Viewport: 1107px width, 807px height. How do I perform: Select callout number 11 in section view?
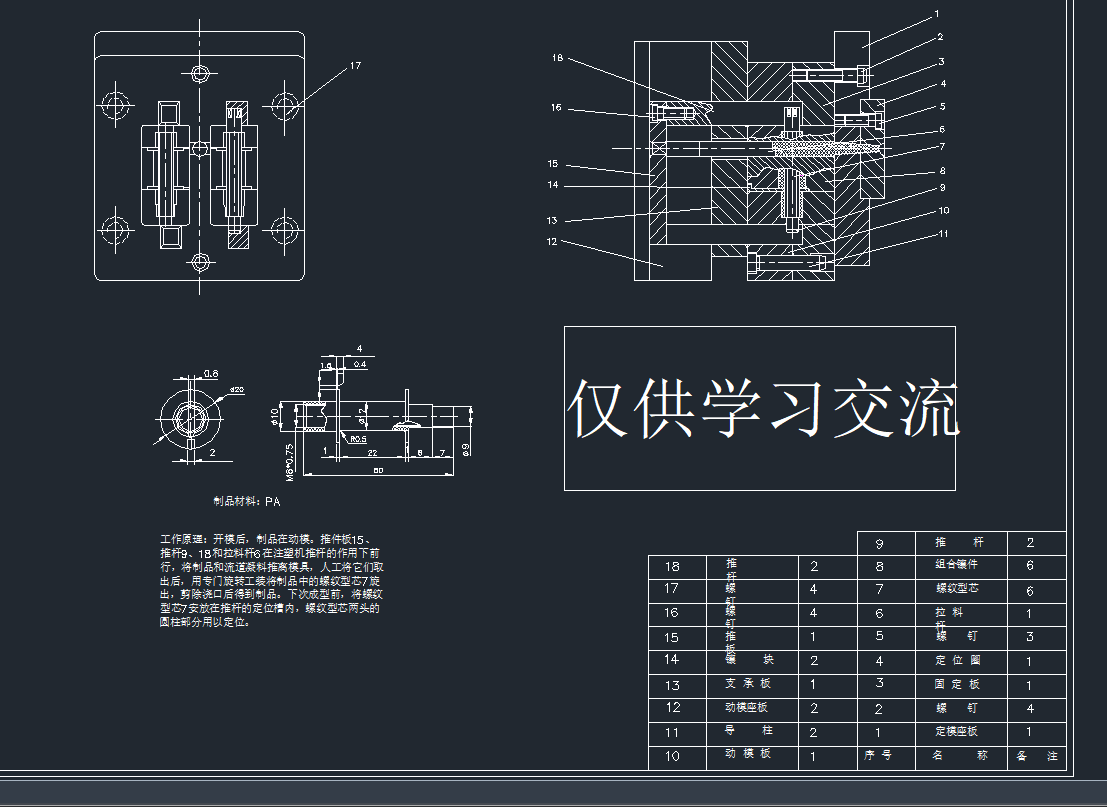942,234
